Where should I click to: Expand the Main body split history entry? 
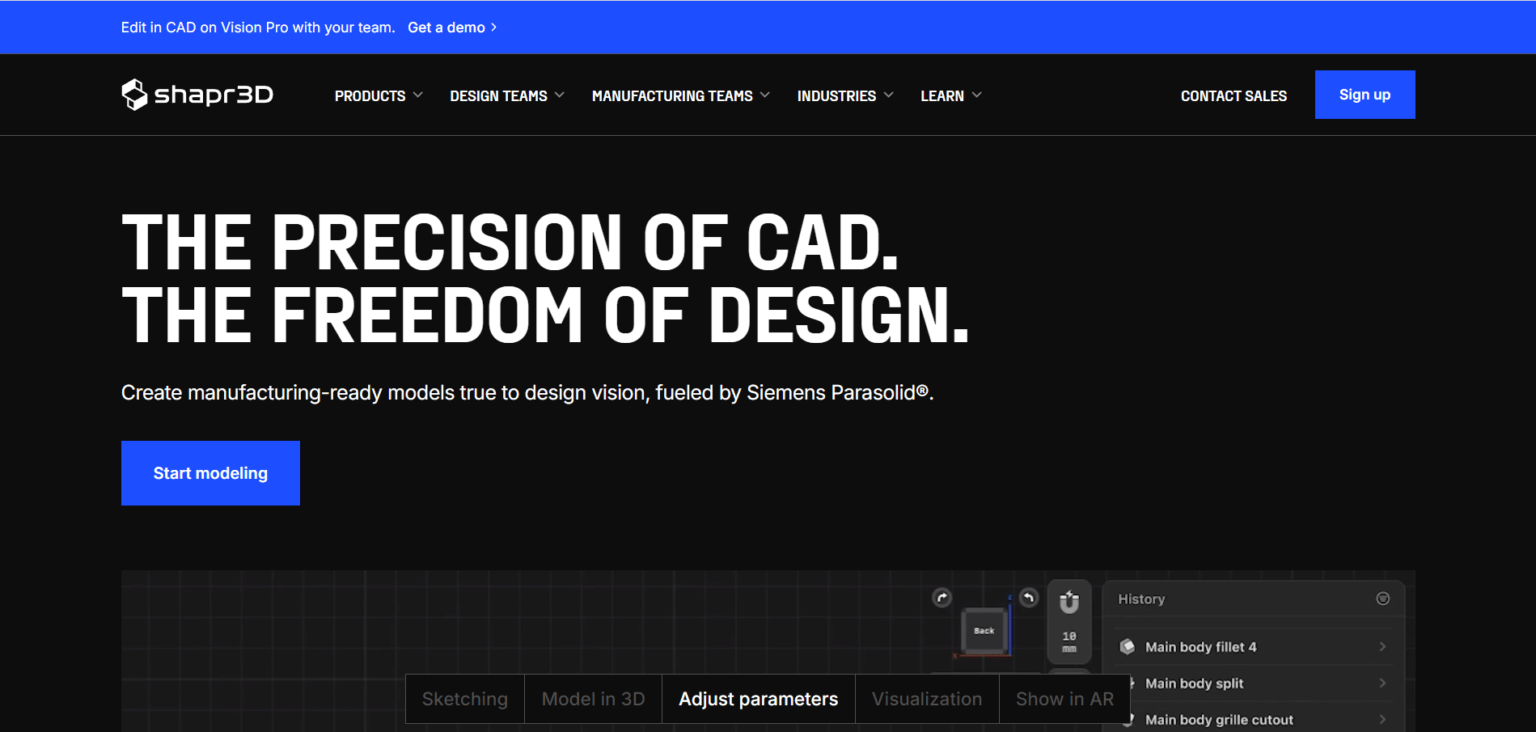pos(1385,683)
